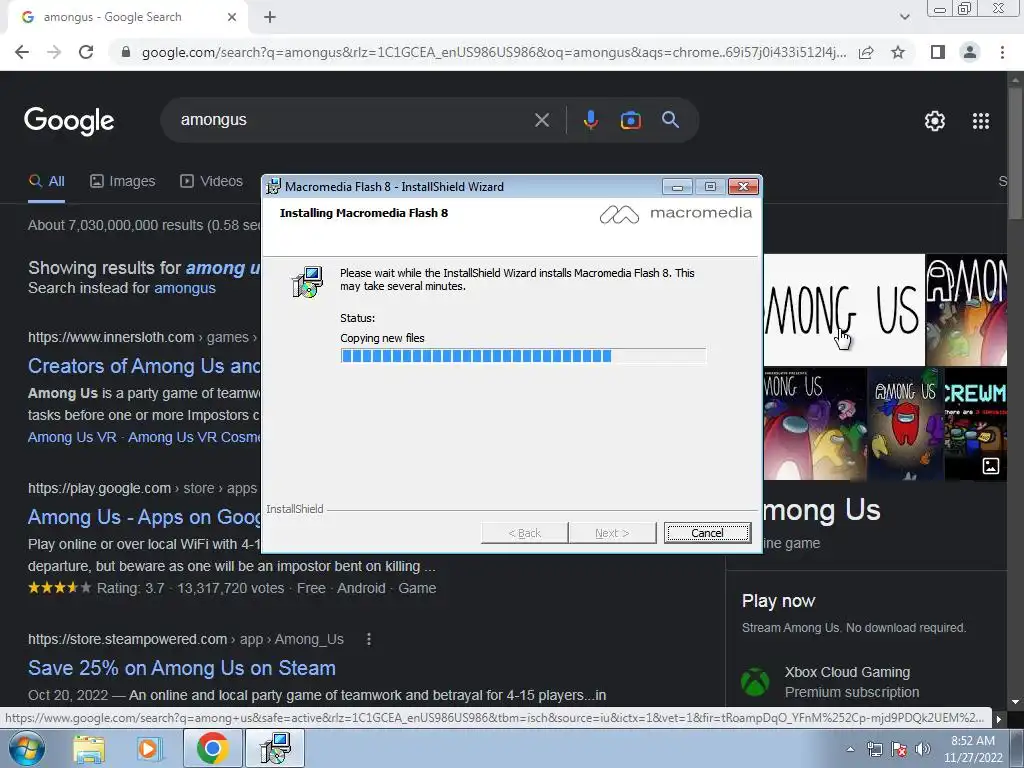Click the installer title bar icon
Image resolution: width=1024 pixels, height=768 pixels.
[274, 187]
